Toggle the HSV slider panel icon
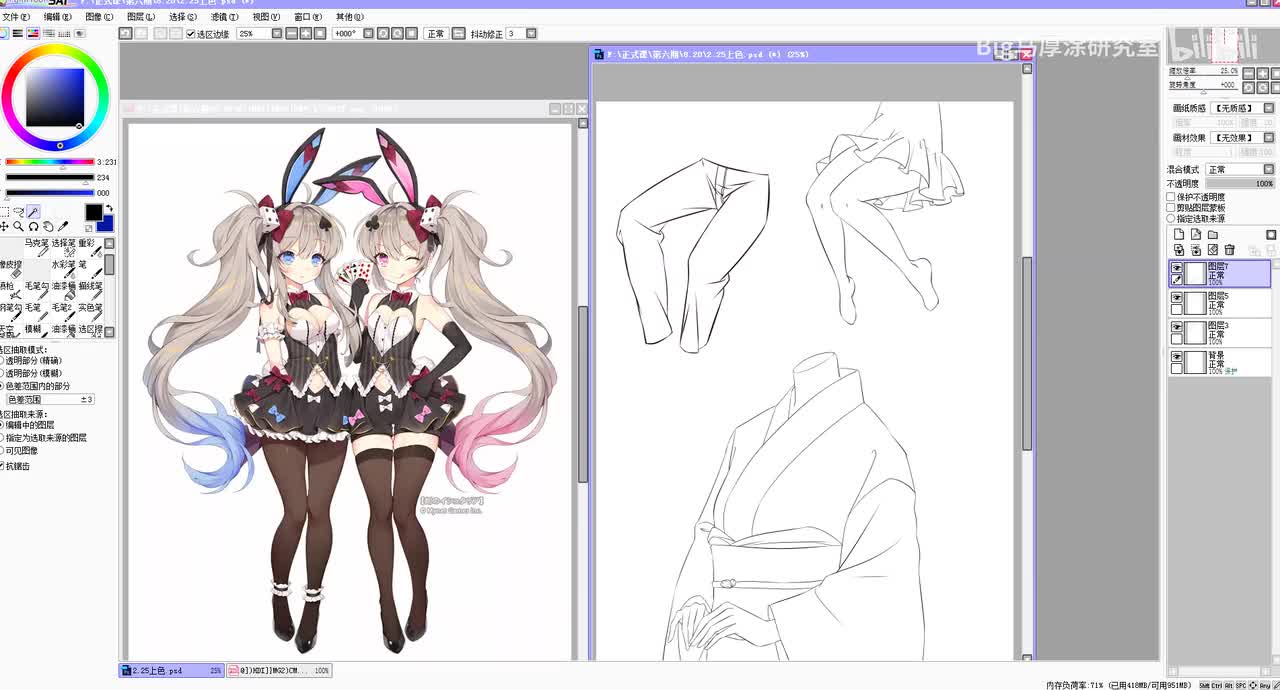This screenshot has width=1280, height=690. pos(33,33)
